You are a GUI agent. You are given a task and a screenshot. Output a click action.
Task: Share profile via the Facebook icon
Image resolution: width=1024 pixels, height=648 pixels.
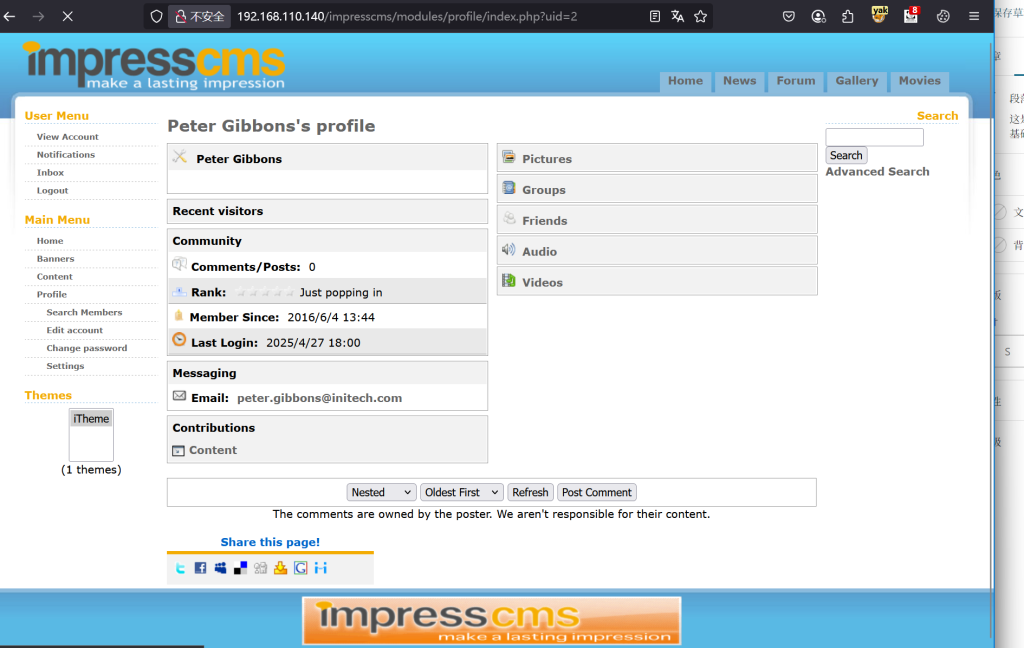pos(200,568)
